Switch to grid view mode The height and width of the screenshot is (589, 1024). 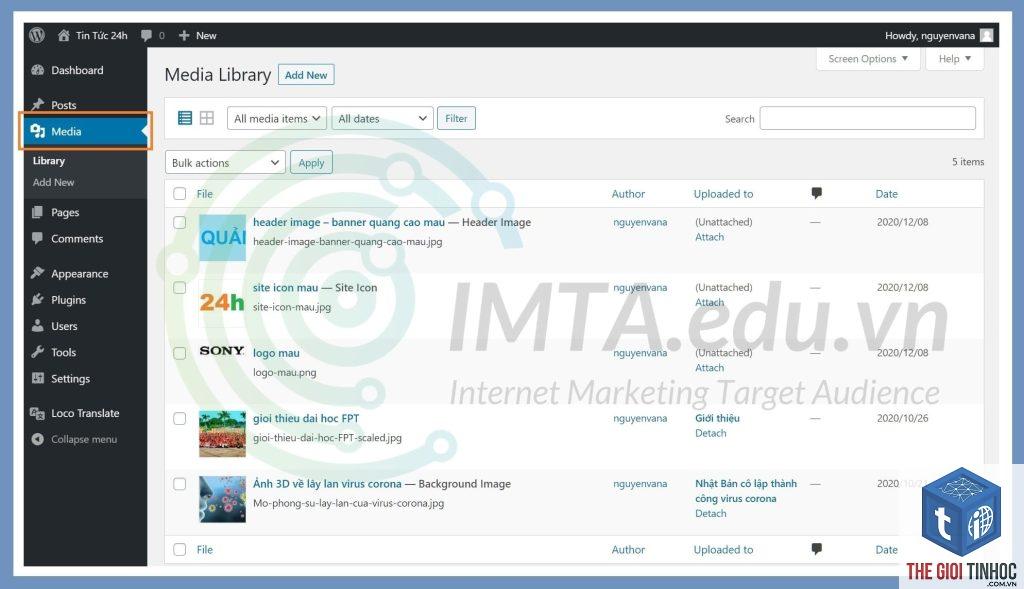[x=207, y=118]
